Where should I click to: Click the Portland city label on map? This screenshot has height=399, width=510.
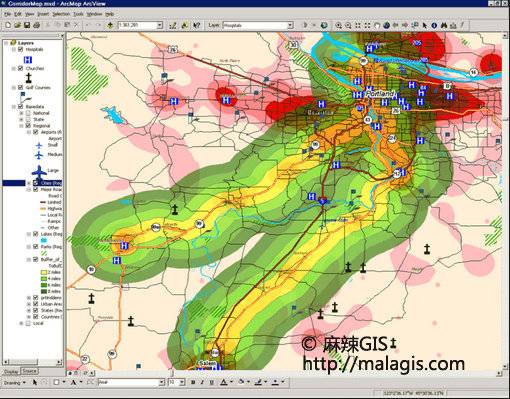pyautogui.click(x=380, y=94)
